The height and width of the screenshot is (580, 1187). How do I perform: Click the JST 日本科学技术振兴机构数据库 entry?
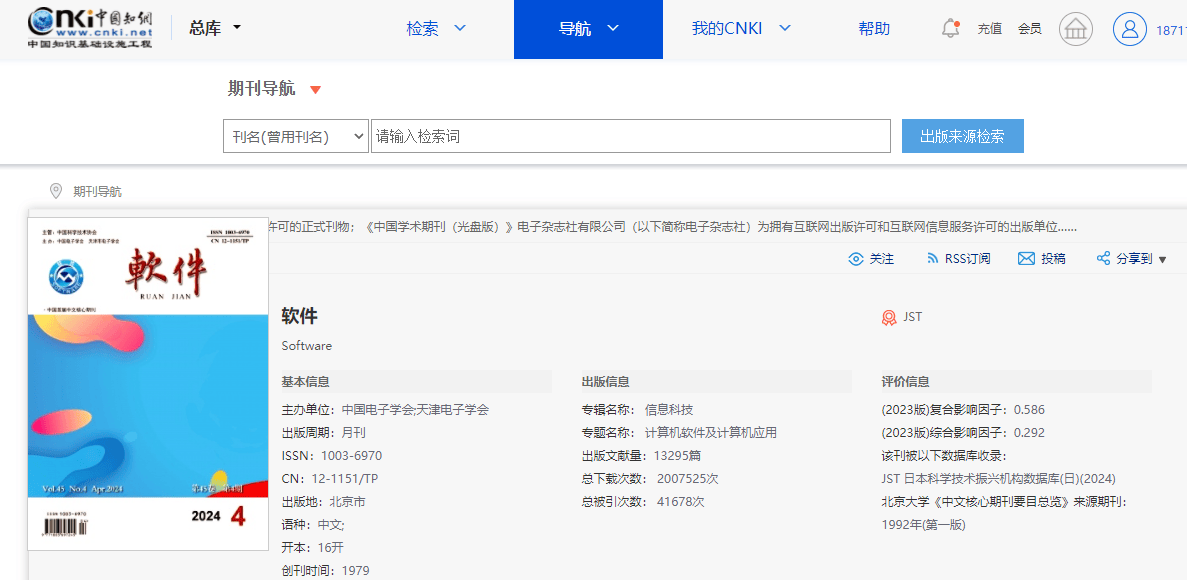[x=999, y=479]
